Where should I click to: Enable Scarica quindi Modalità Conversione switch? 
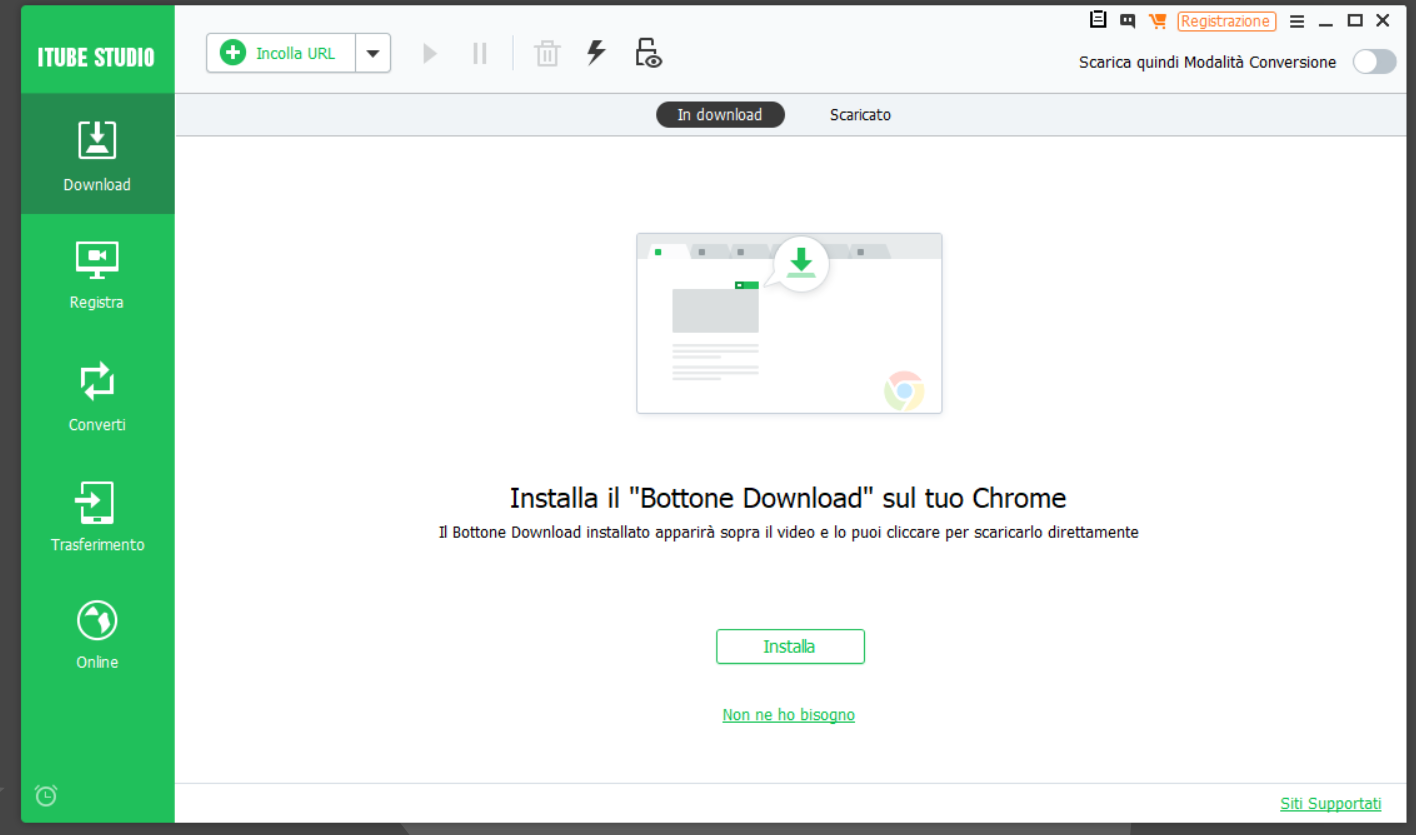click(1374, 62)
